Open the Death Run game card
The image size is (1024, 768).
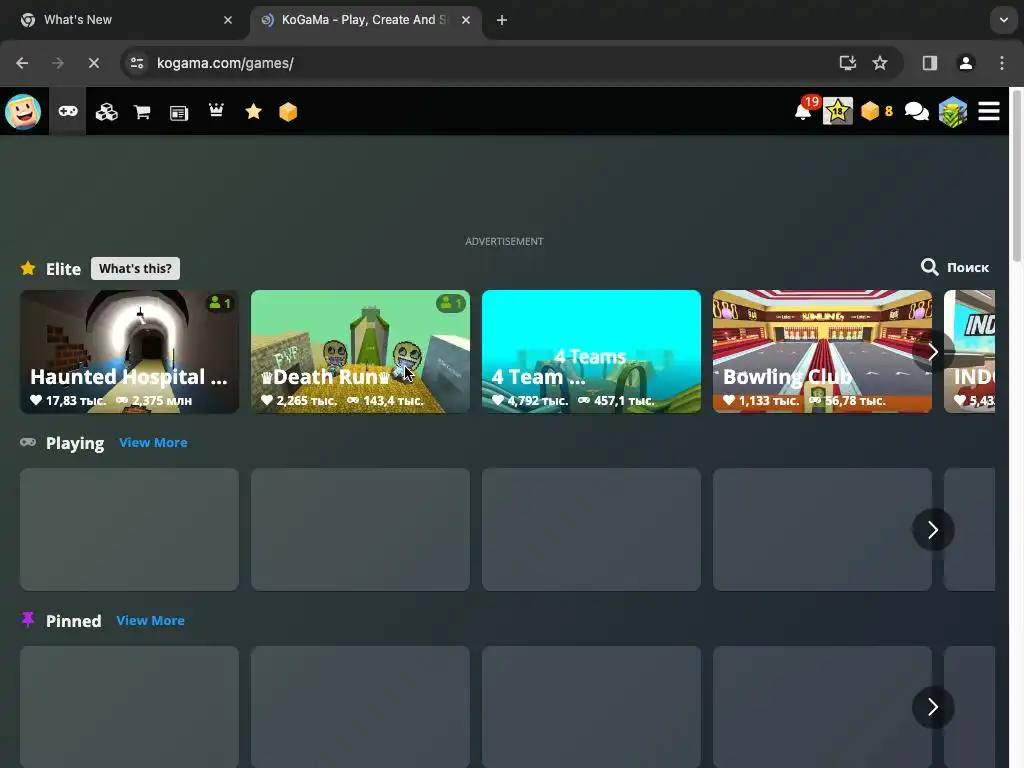pyautogui.click(x=360, y=351)
